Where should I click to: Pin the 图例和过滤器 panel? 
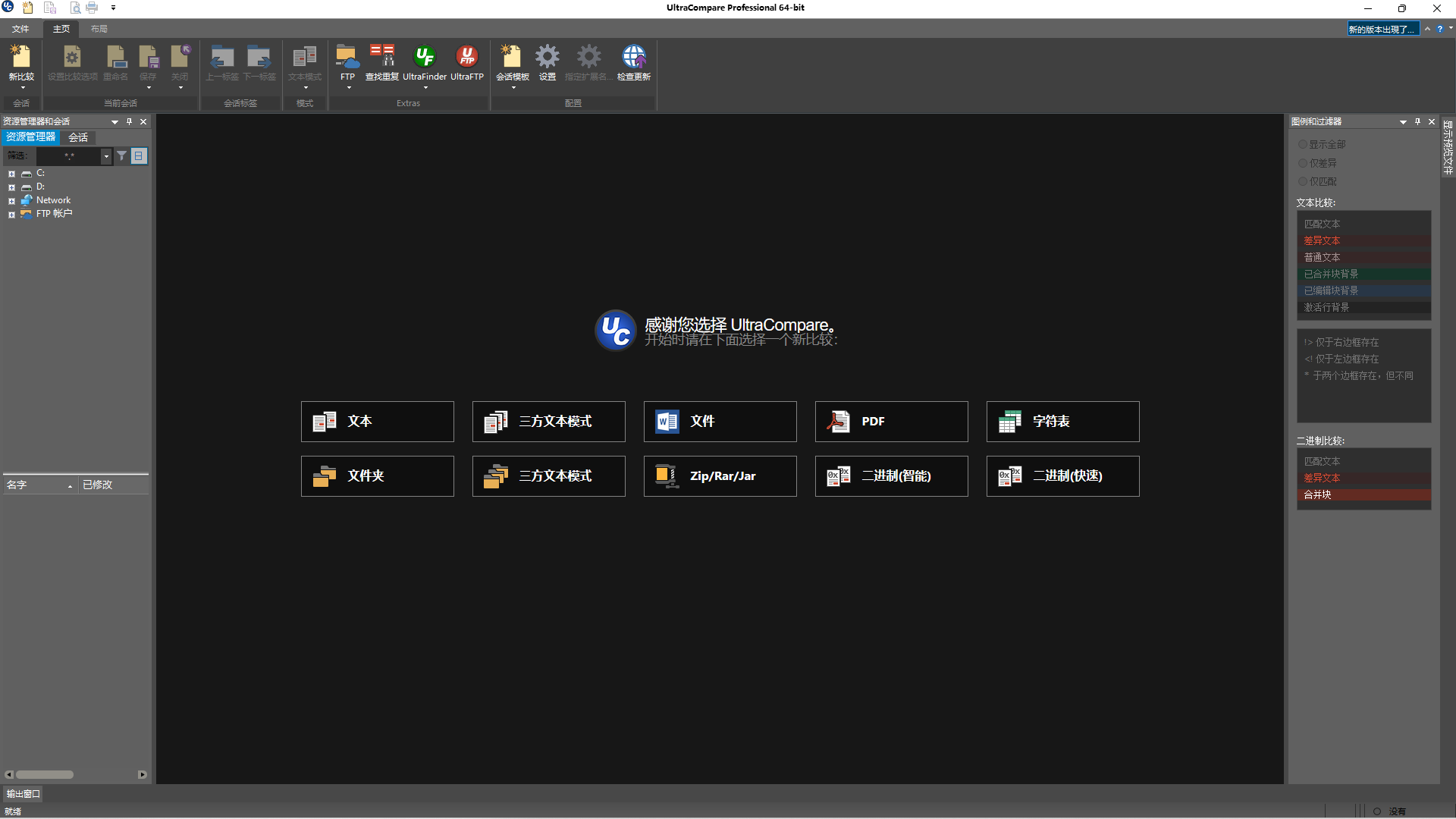pos(1417,121)
